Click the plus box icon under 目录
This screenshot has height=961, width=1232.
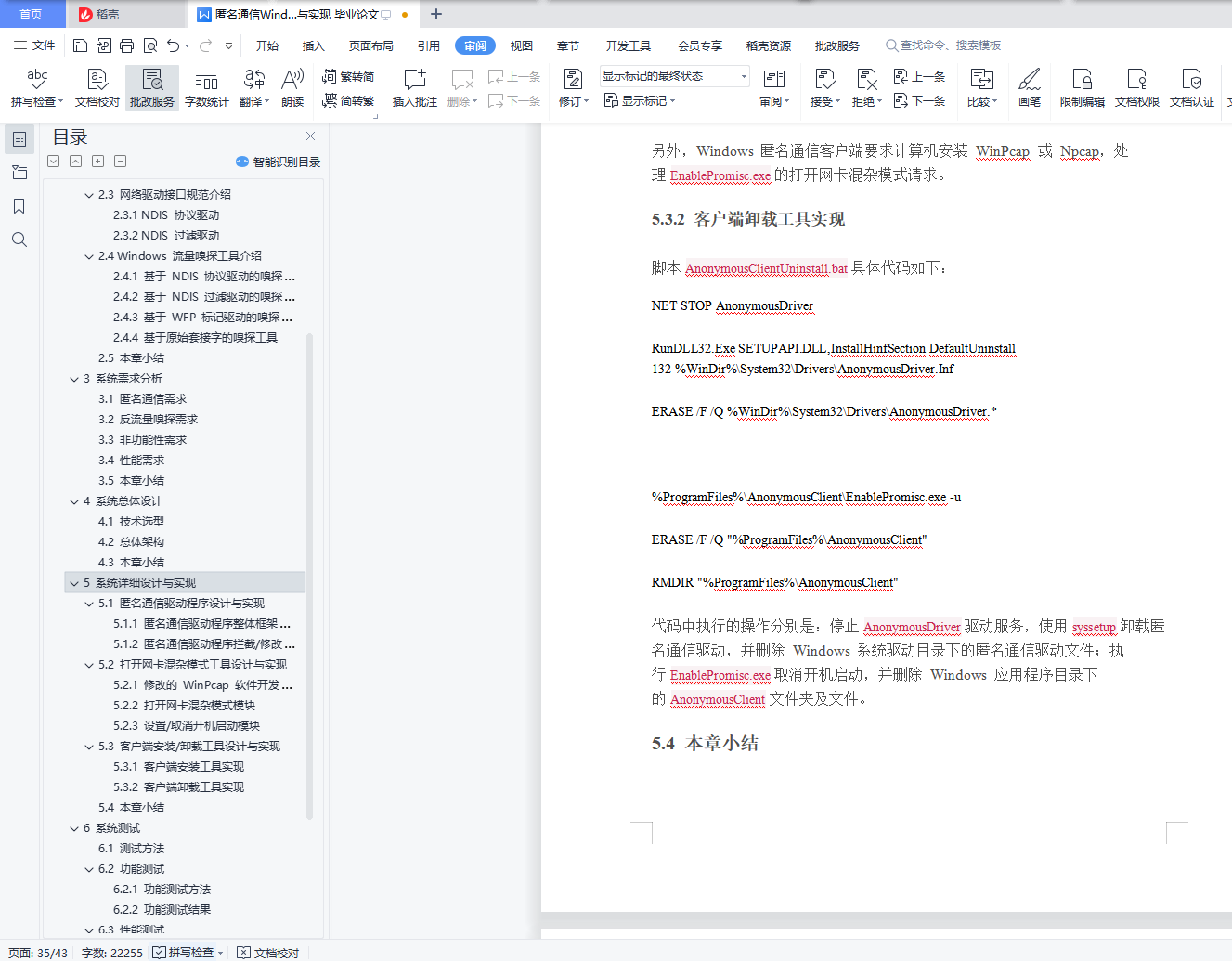tap(98, 161)
